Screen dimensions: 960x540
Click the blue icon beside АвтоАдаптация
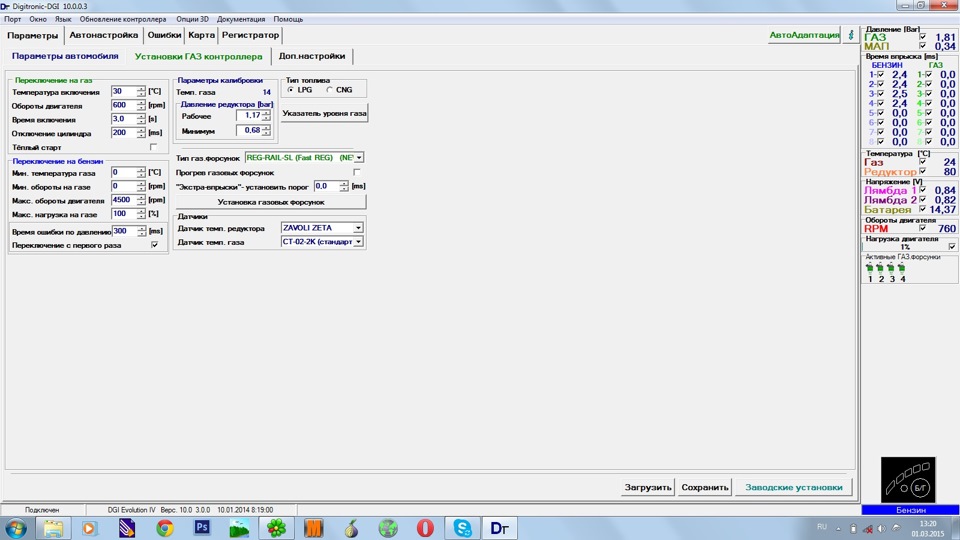(850, 35)
